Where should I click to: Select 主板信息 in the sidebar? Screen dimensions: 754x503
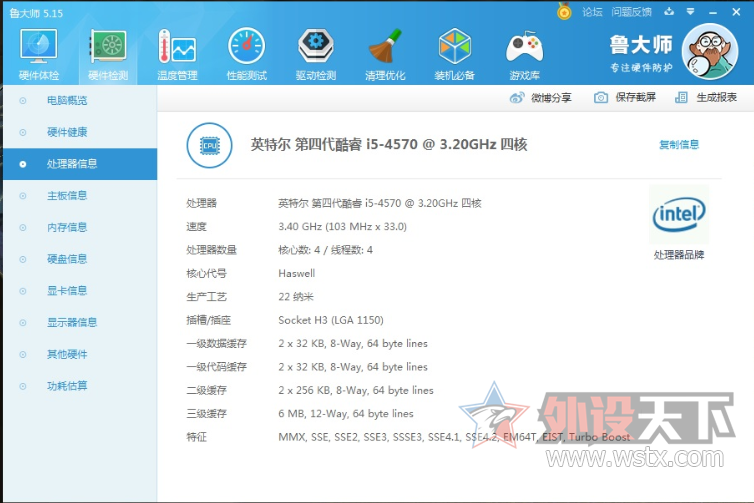[80, 196]
